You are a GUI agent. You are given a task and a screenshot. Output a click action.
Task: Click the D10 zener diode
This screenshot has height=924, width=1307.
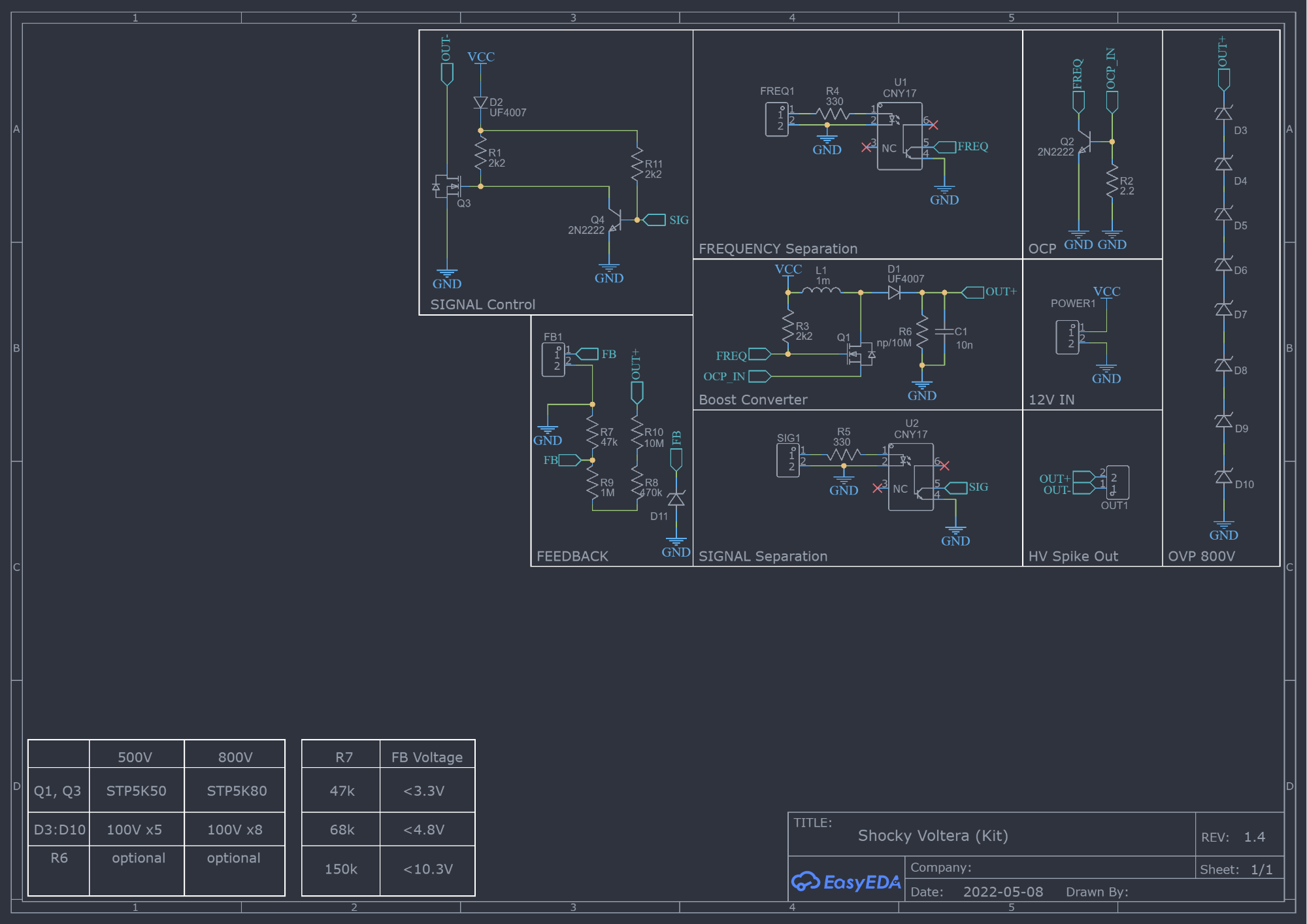[1223, 477]
